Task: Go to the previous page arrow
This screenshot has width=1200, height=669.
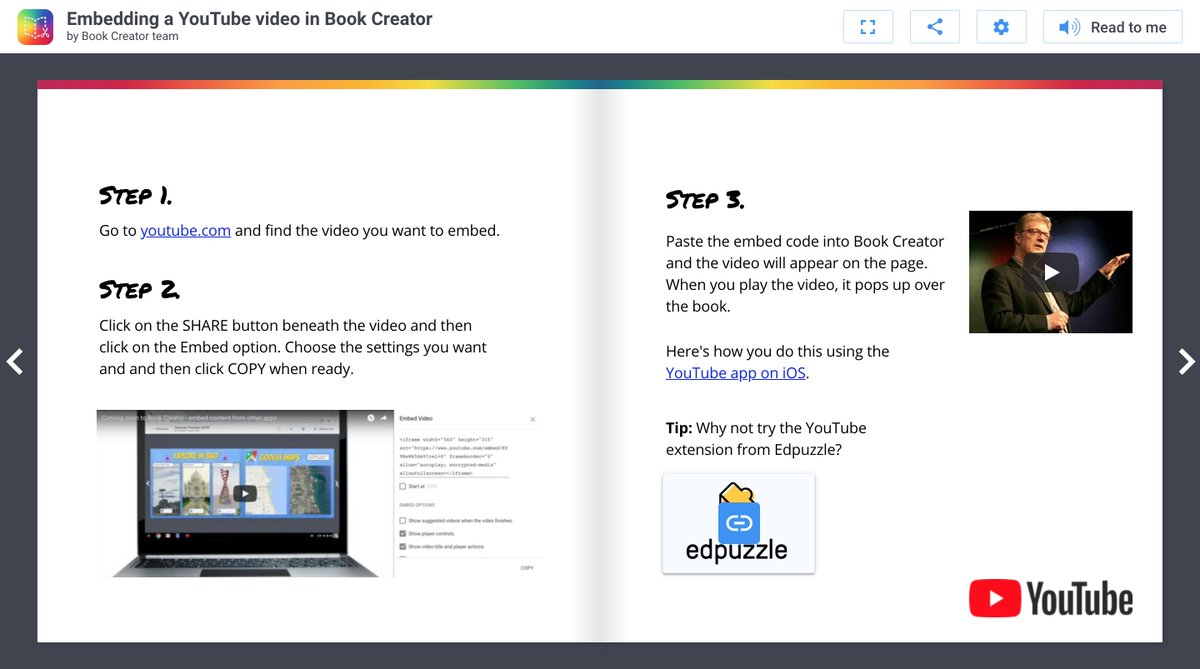Action: tap(14, 361)
